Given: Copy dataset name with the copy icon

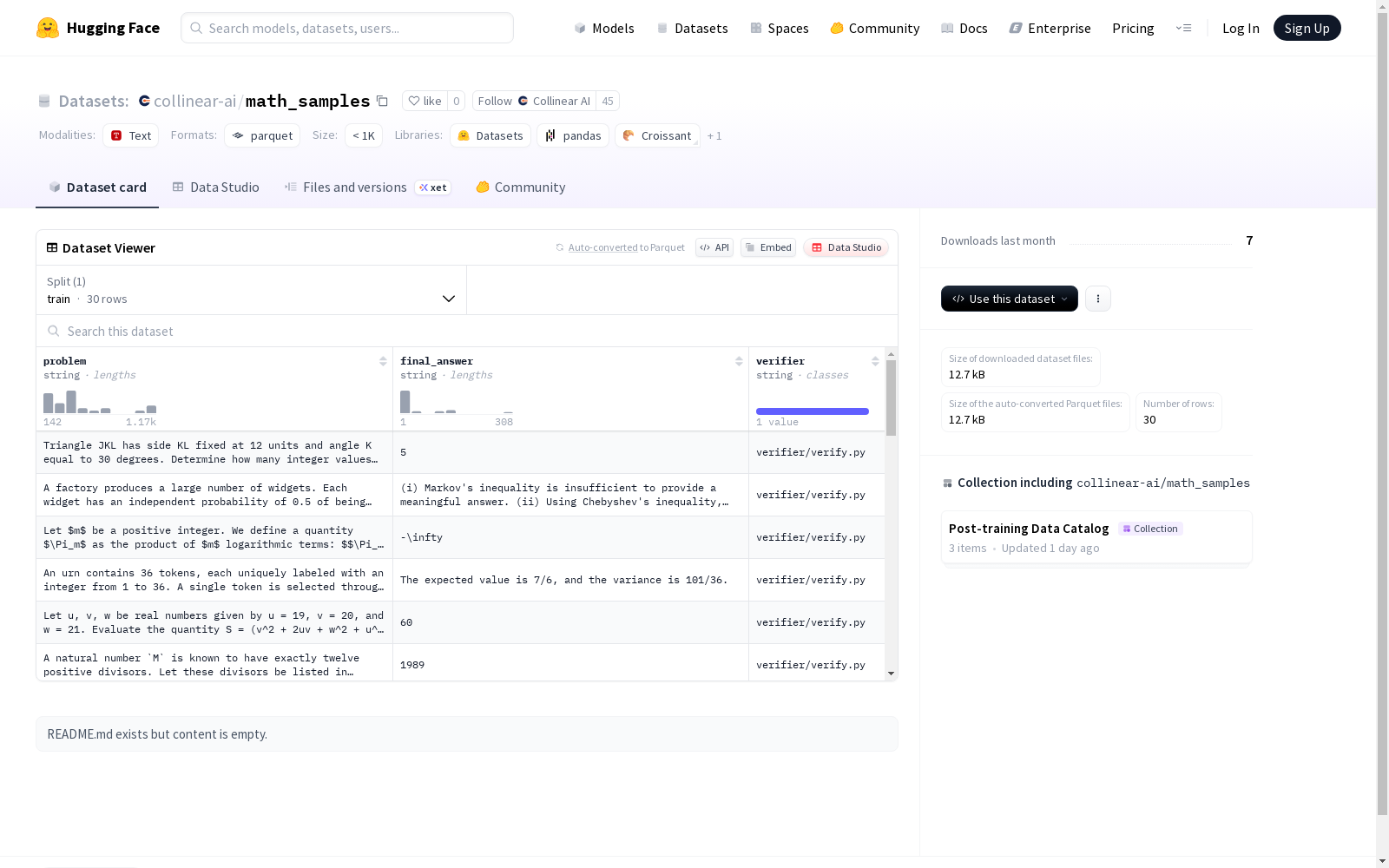Looking at the screenshot, I should point(382,101).
